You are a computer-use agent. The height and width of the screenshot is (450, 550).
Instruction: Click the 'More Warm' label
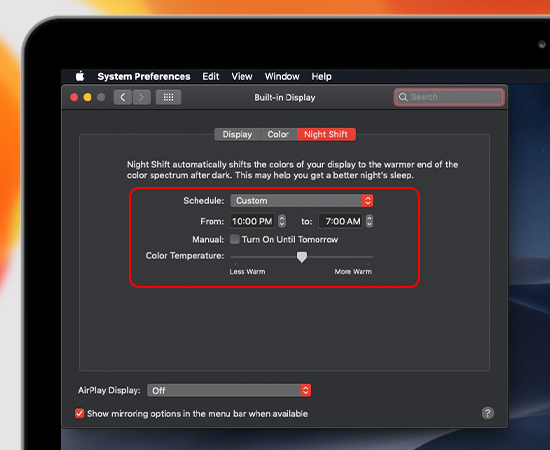(353, 271)
